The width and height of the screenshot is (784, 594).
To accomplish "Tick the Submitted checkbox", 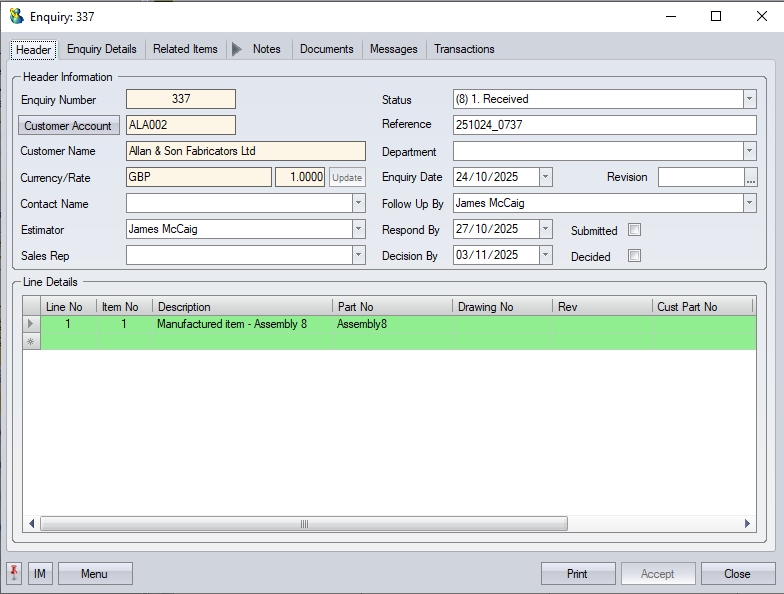I will tap(634, 230).
